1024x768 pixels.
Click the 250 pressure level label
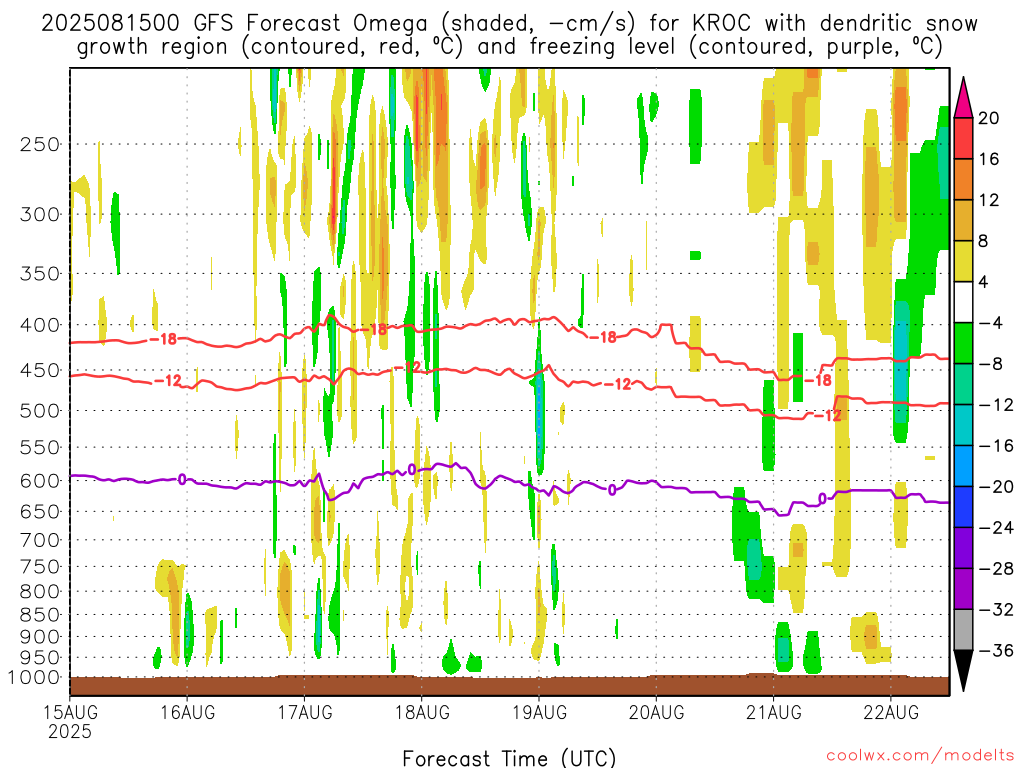[x=40, y=144]
